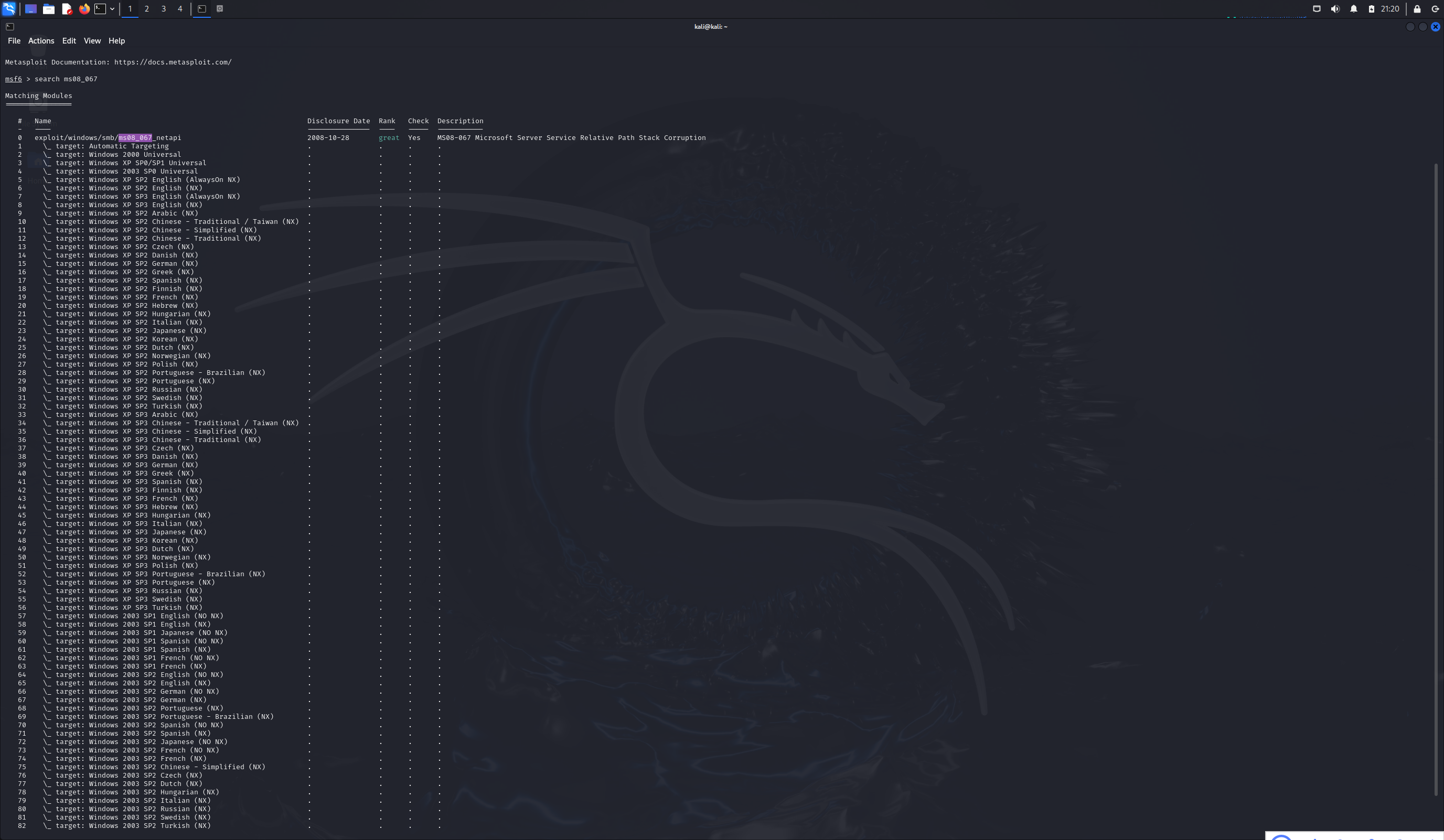Minimize the terminal window
The height and width of the screenshot is (840, 1444).
(x=1410, y=26)
